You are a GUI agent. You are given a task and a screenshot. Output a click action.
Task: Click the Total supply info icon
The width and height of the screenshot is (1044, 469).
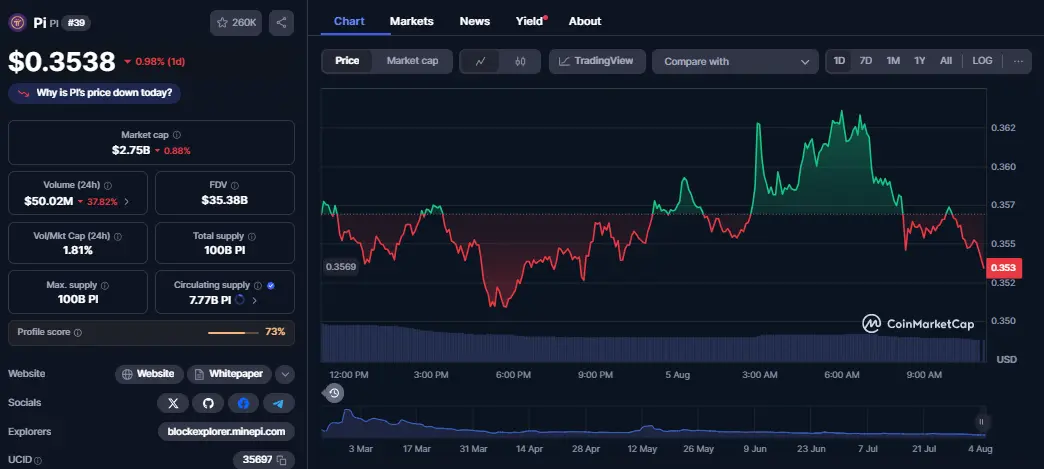(x=252, y=236)
